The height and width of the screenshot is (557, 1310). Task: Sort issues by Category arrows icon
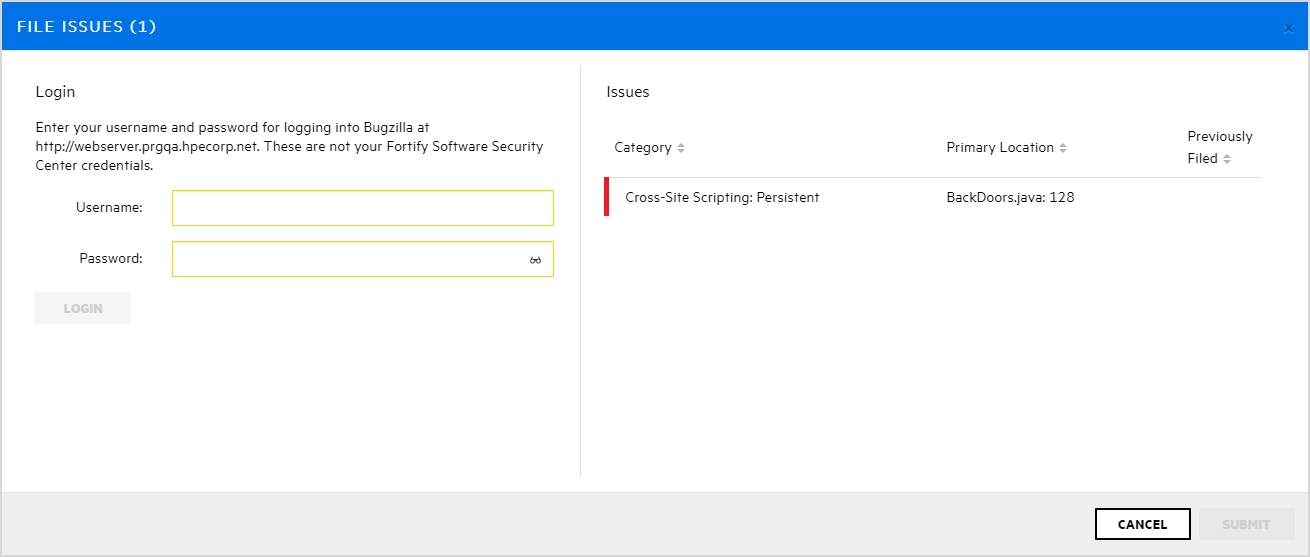(681, 148)
